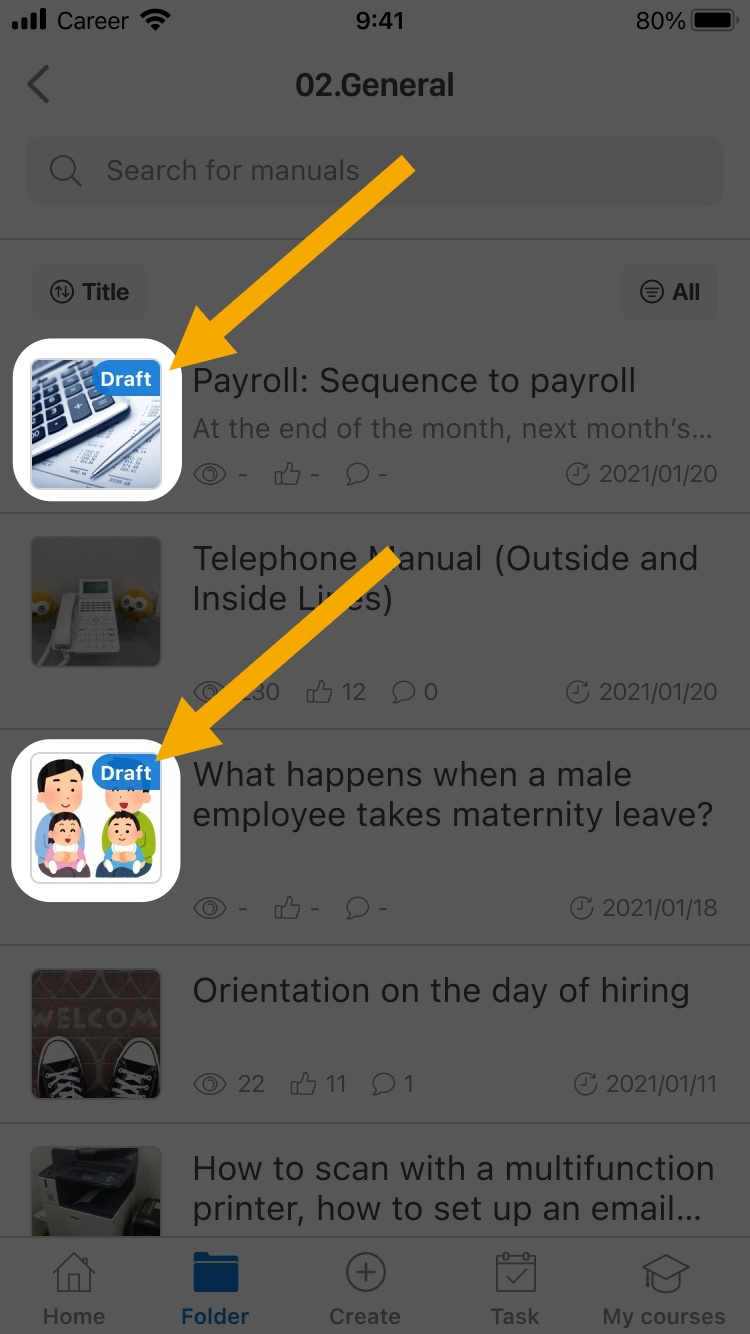Open the Telephone Manual title link
750x1334 pixels.
445,578
